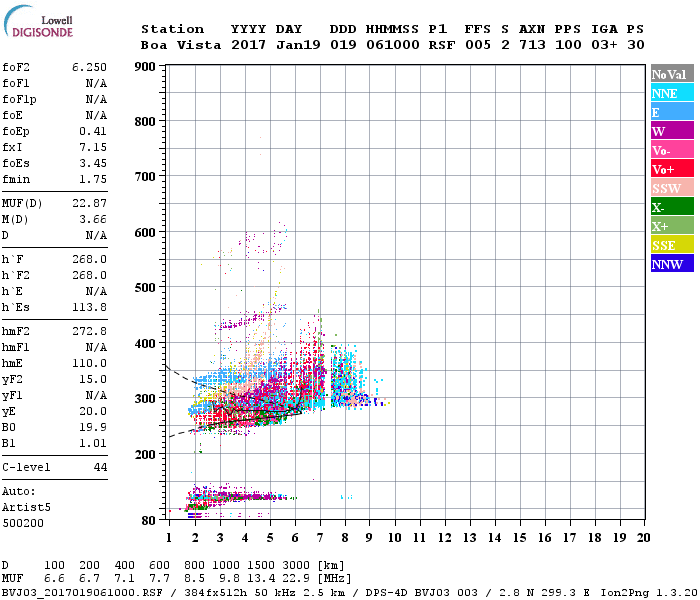The width and height of the screenshot is (700, 600).
Task: Click the 20 MHz frequency axis label
Action: point(643,538)
